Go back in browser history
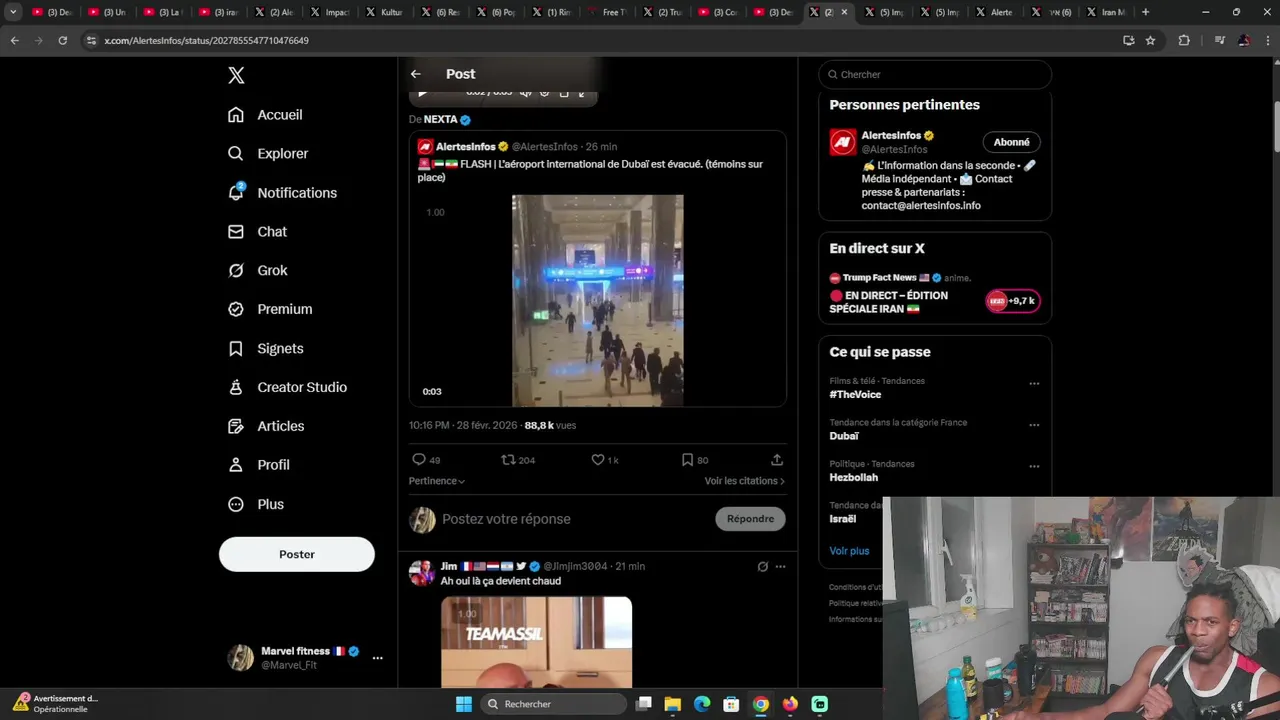The width and height of the screenshot is (1280, 720). pyautogui.click(x=14, y=40)
